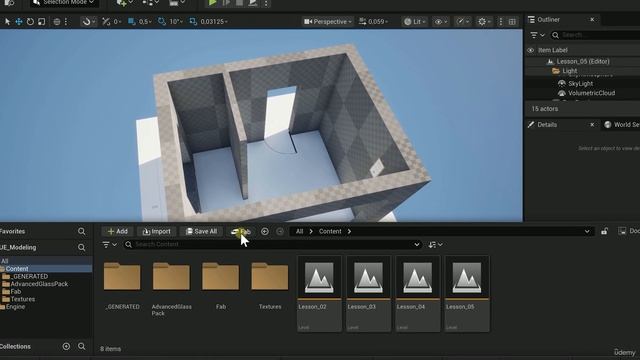The height and width of the screenshot is (360, 640).
Task: Open viewport Show flags eye menu
Action: (x=440, y=22)
